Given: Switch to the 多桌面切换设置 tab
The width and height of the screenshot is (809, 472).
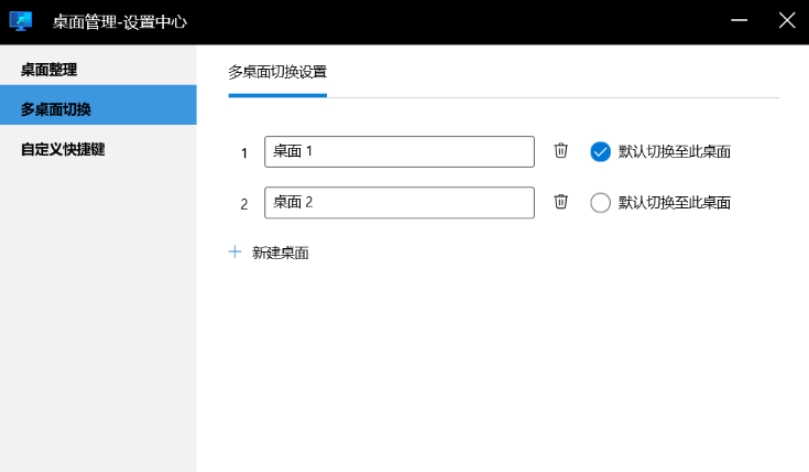Looking at the screenshot, I should [277, 72].
